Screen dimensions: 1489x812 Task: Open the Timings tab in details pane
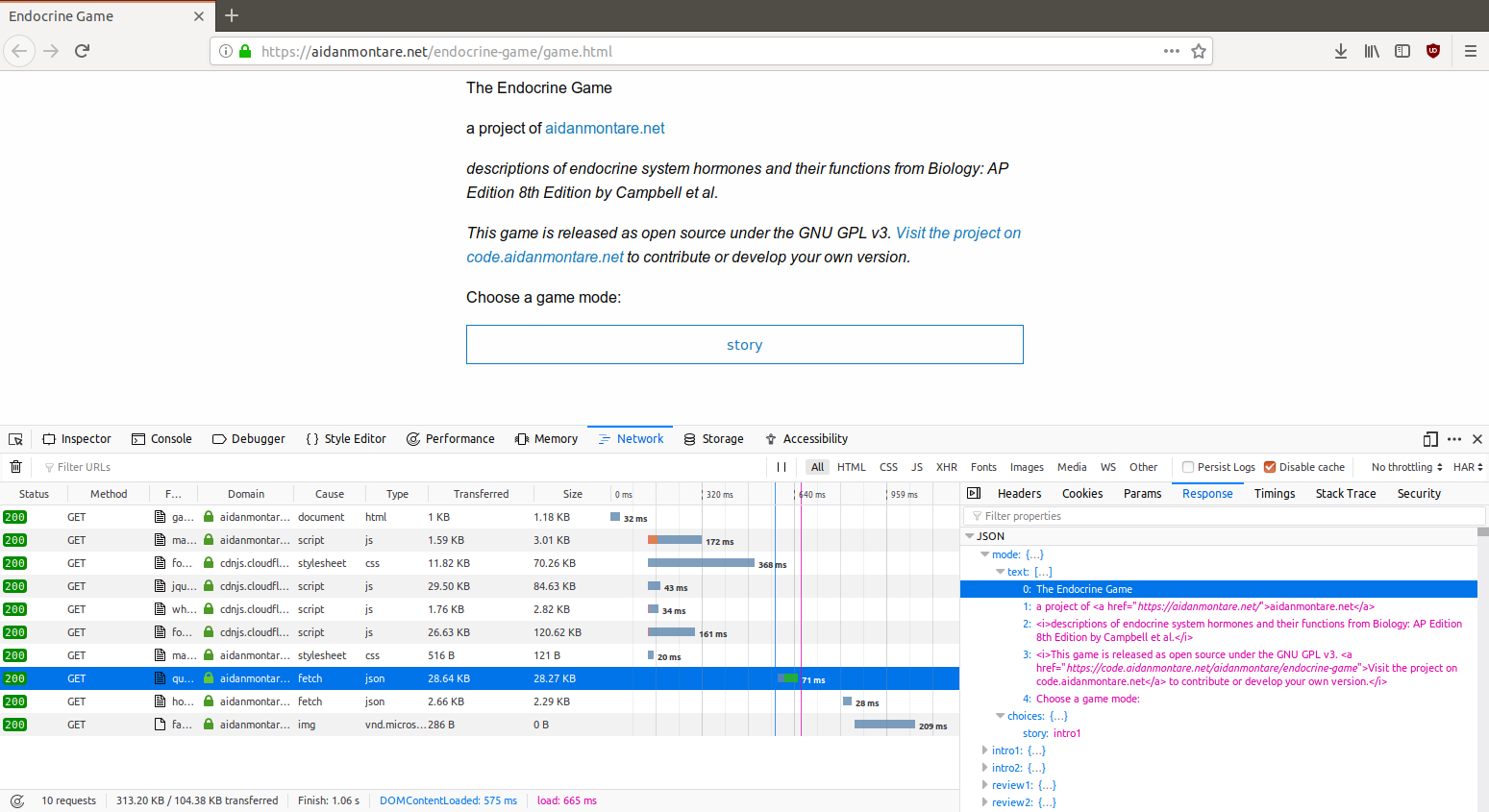(1274, 493)
